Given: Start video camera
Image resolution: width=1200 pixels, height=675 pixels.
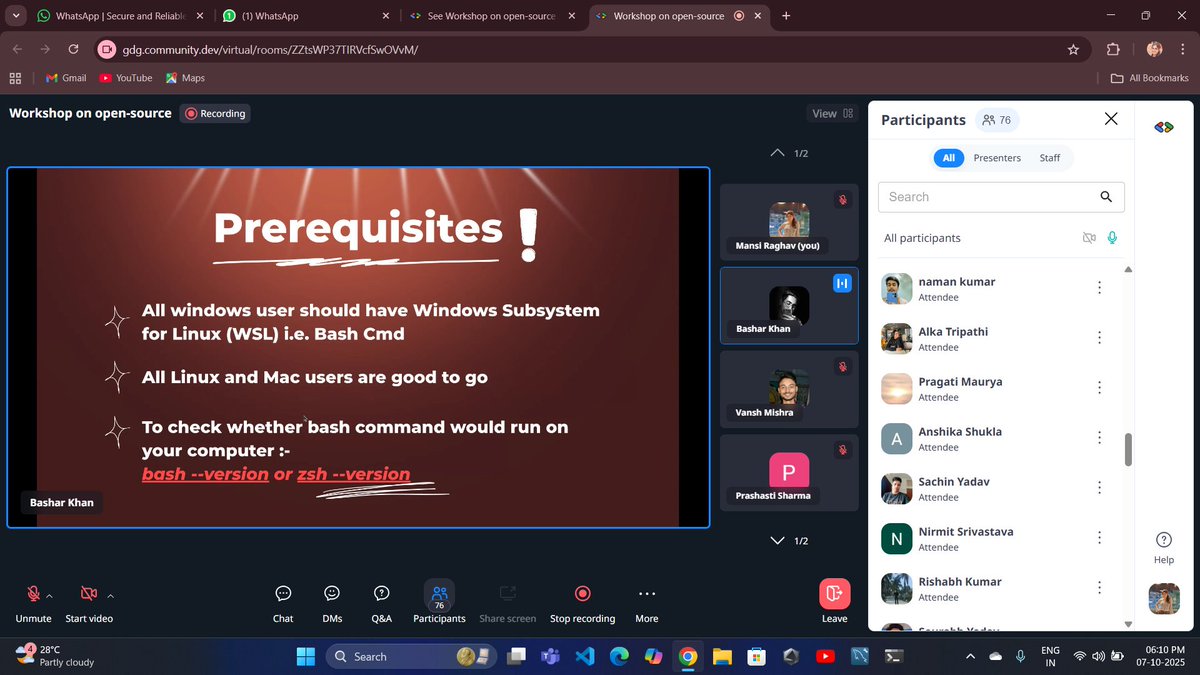Looking at the screenshot, I should pyautogui.click(x=89, y=603).
